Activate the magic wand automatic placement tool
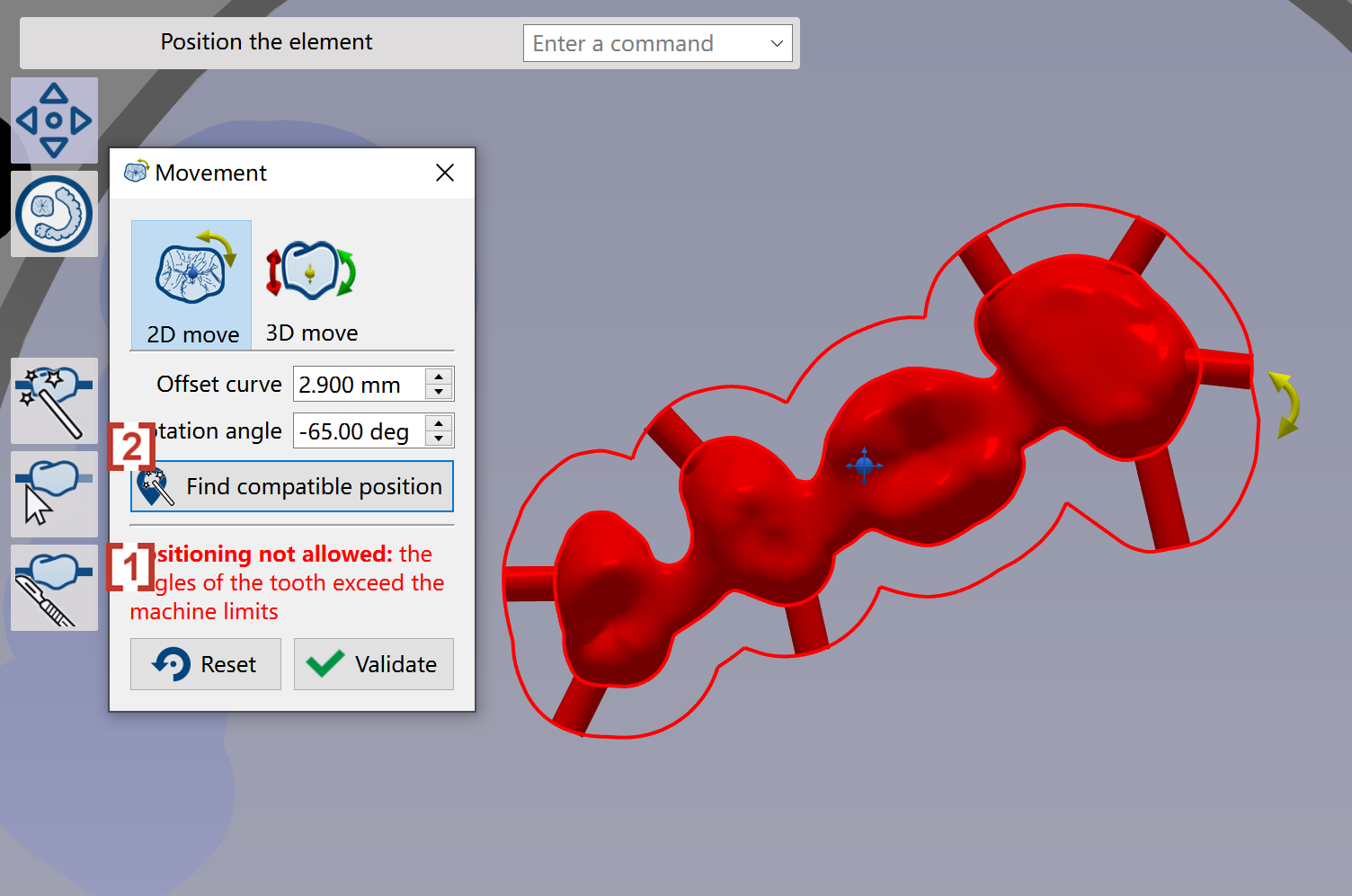 [54, 401]
